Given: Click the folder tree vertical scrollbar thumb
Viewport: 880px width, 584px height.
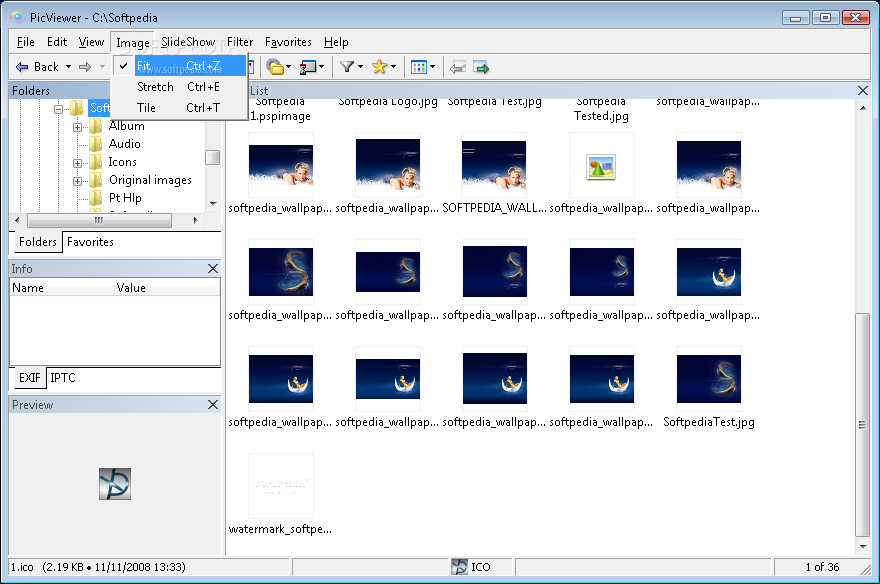Looking at the screenshot, I should pyautogui.click(x=212, y=158).
